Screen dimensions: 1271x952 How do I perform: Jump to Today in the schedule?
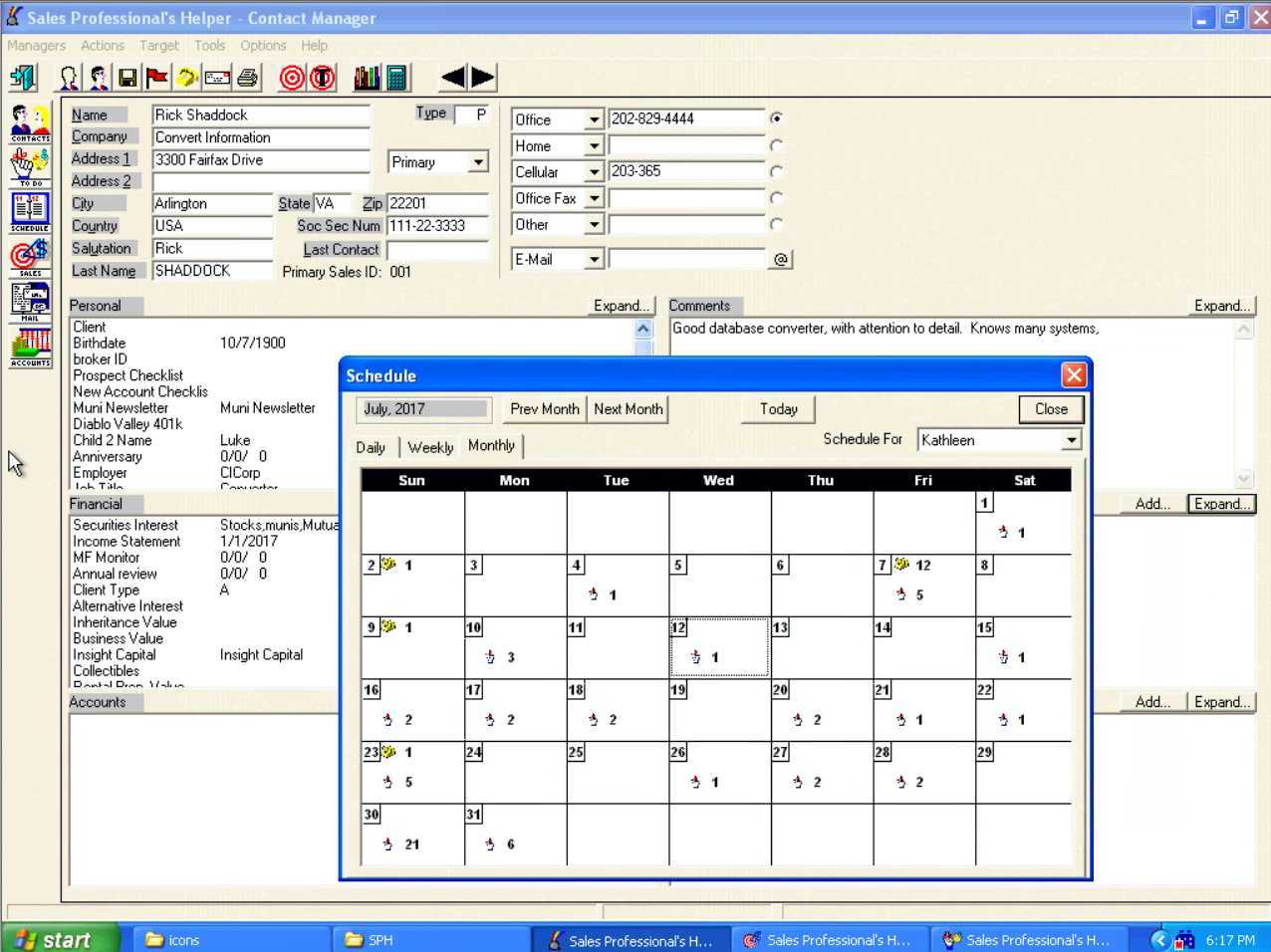779,409
